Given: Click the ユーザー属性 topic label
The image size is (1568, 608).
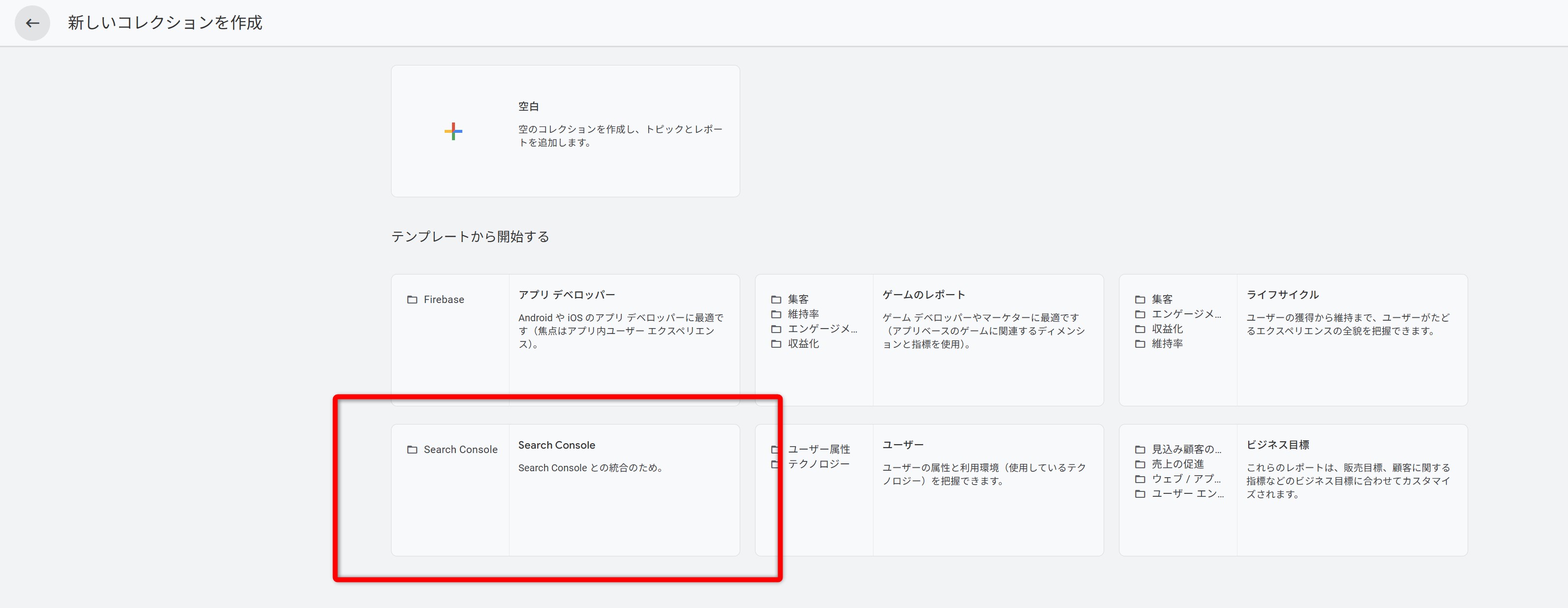Looking at the screenshot, I should tap(819, 449).
